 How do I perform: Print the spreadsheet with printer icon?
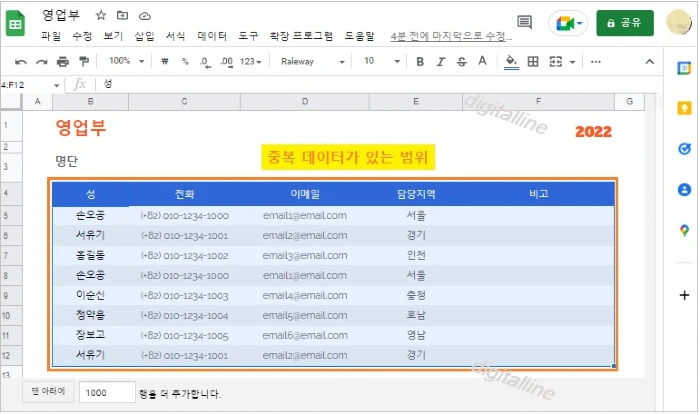click(x=62, y=62)
